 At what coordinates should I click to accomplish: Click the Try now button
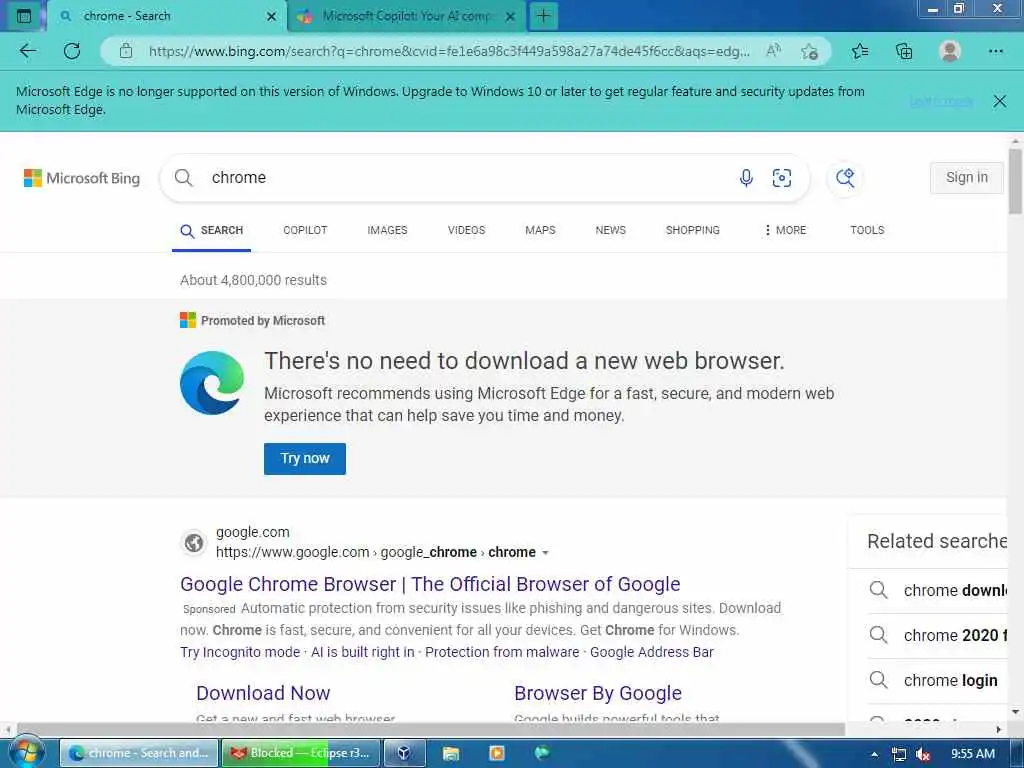pos(305,458)
